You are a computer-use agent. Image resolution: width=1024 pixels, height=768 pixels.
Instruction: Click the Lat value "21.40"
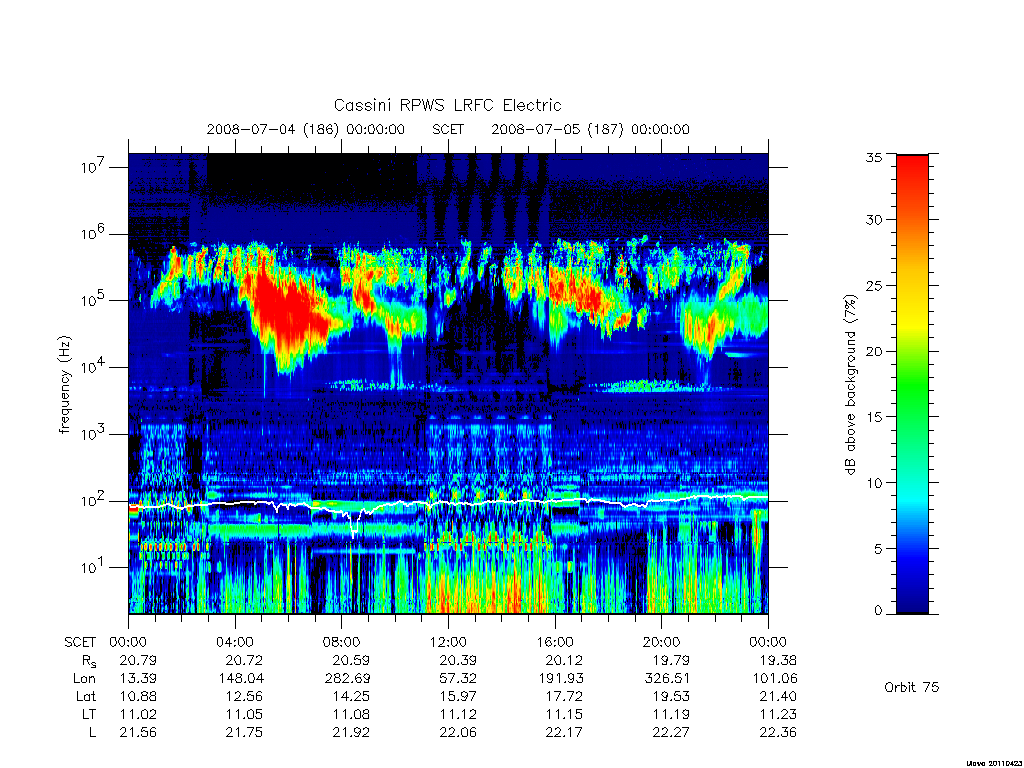[778, 696]
